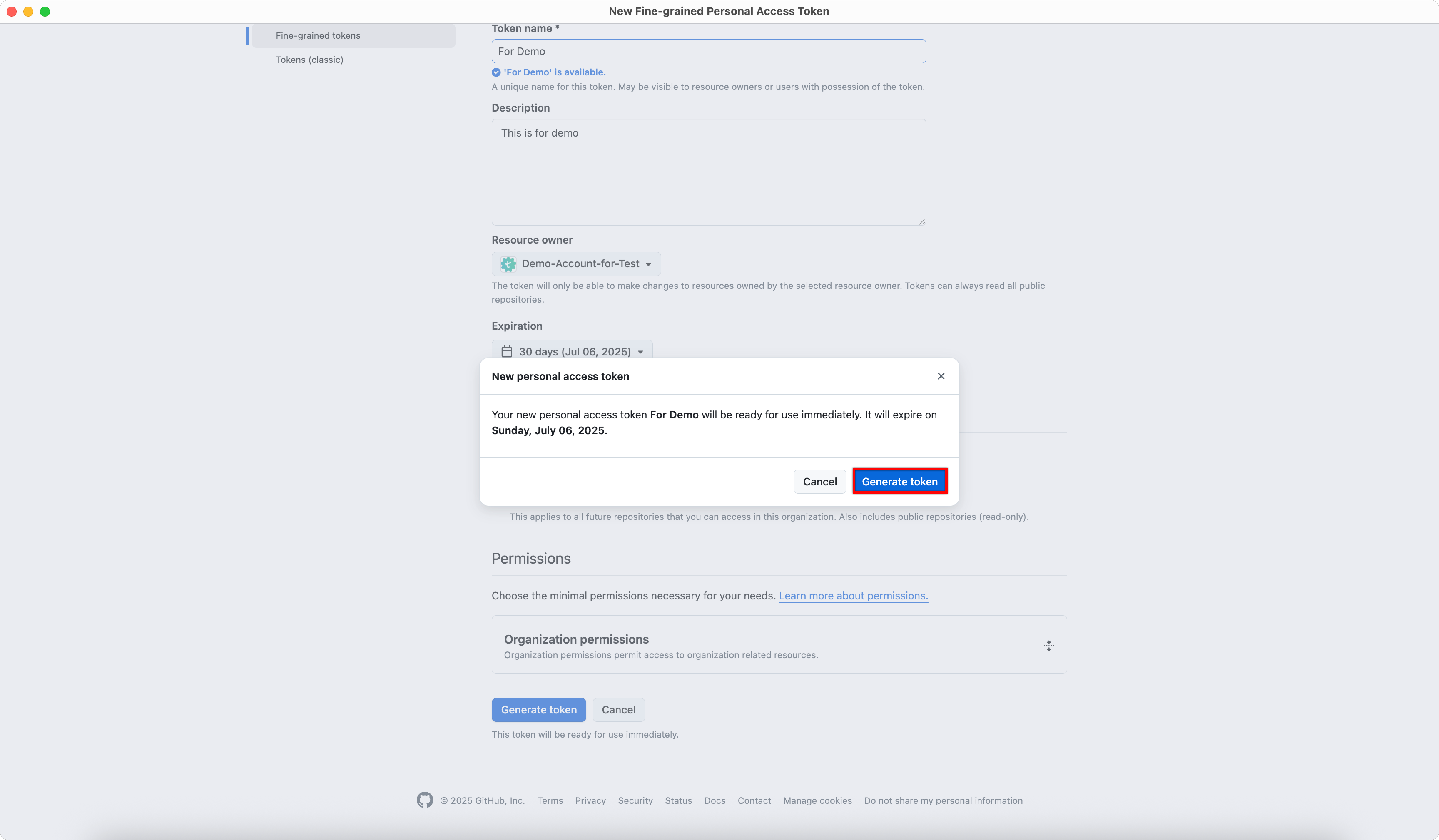Open Learn more about permissions
This screenshot has width=1439, height=840.
(x=853, y=596)
